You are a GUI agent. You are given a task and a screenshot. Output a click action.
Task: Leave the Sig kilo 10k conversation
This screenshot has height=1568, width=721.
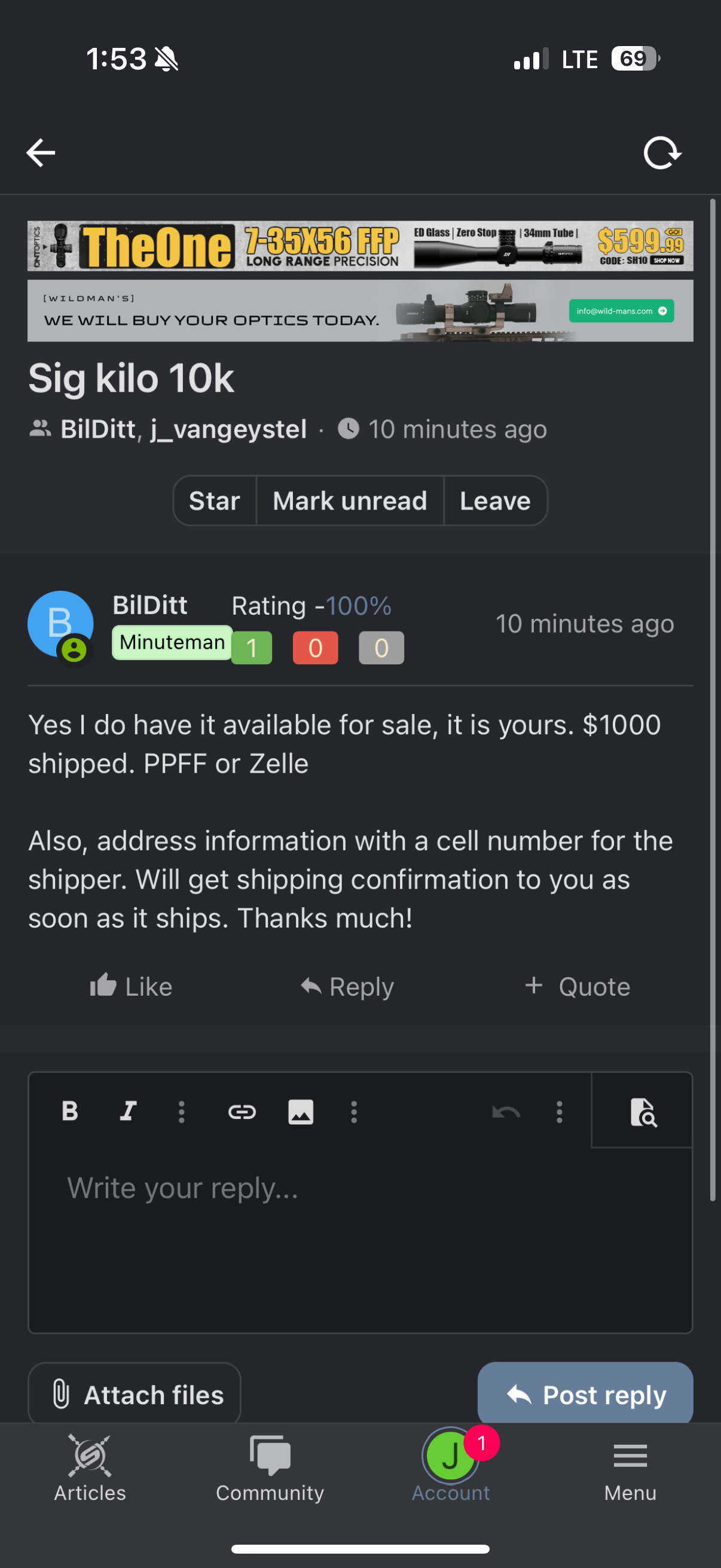pos(494,501)
